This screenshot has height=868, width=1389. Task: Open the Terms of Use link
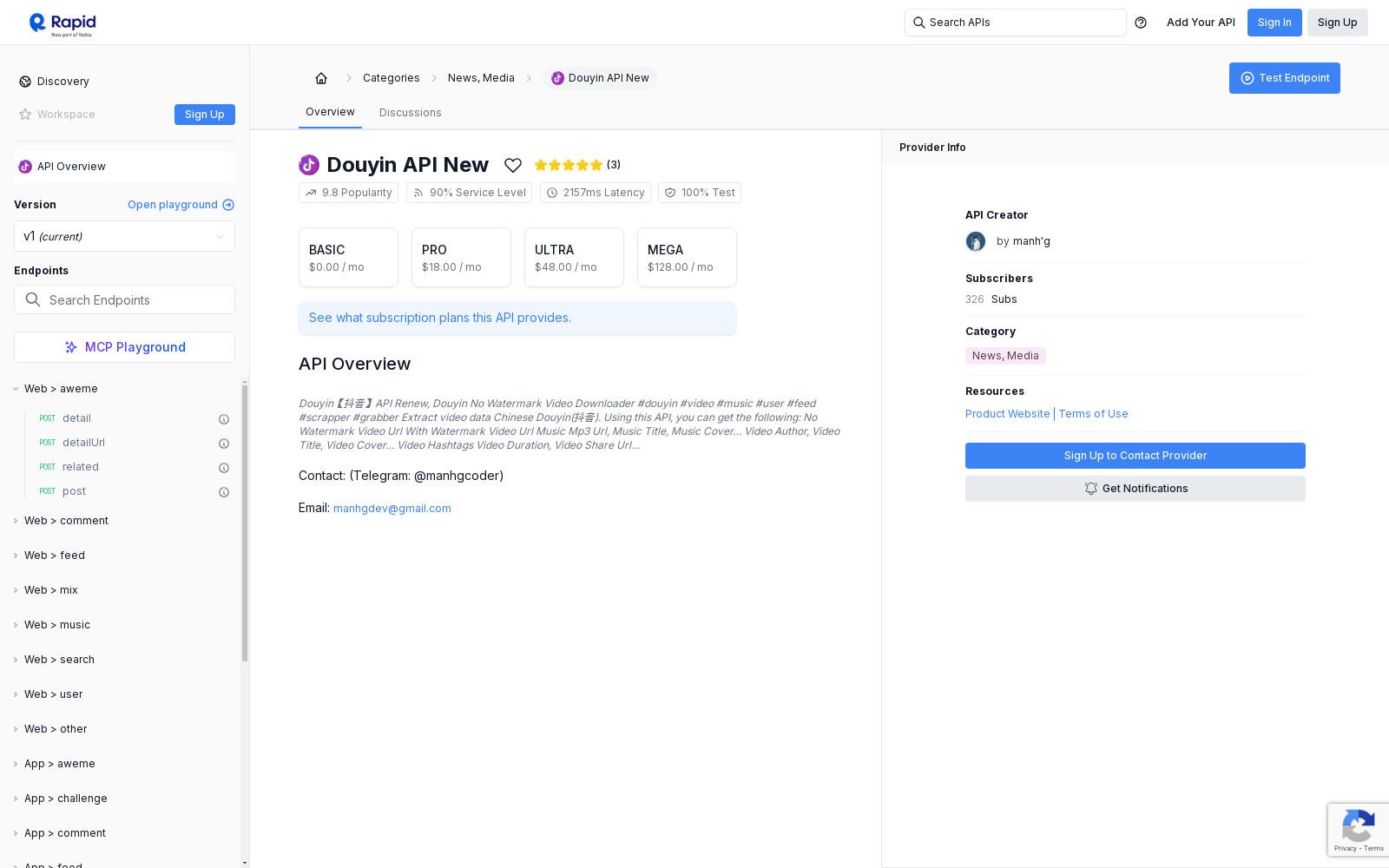tap(1093, 414)
